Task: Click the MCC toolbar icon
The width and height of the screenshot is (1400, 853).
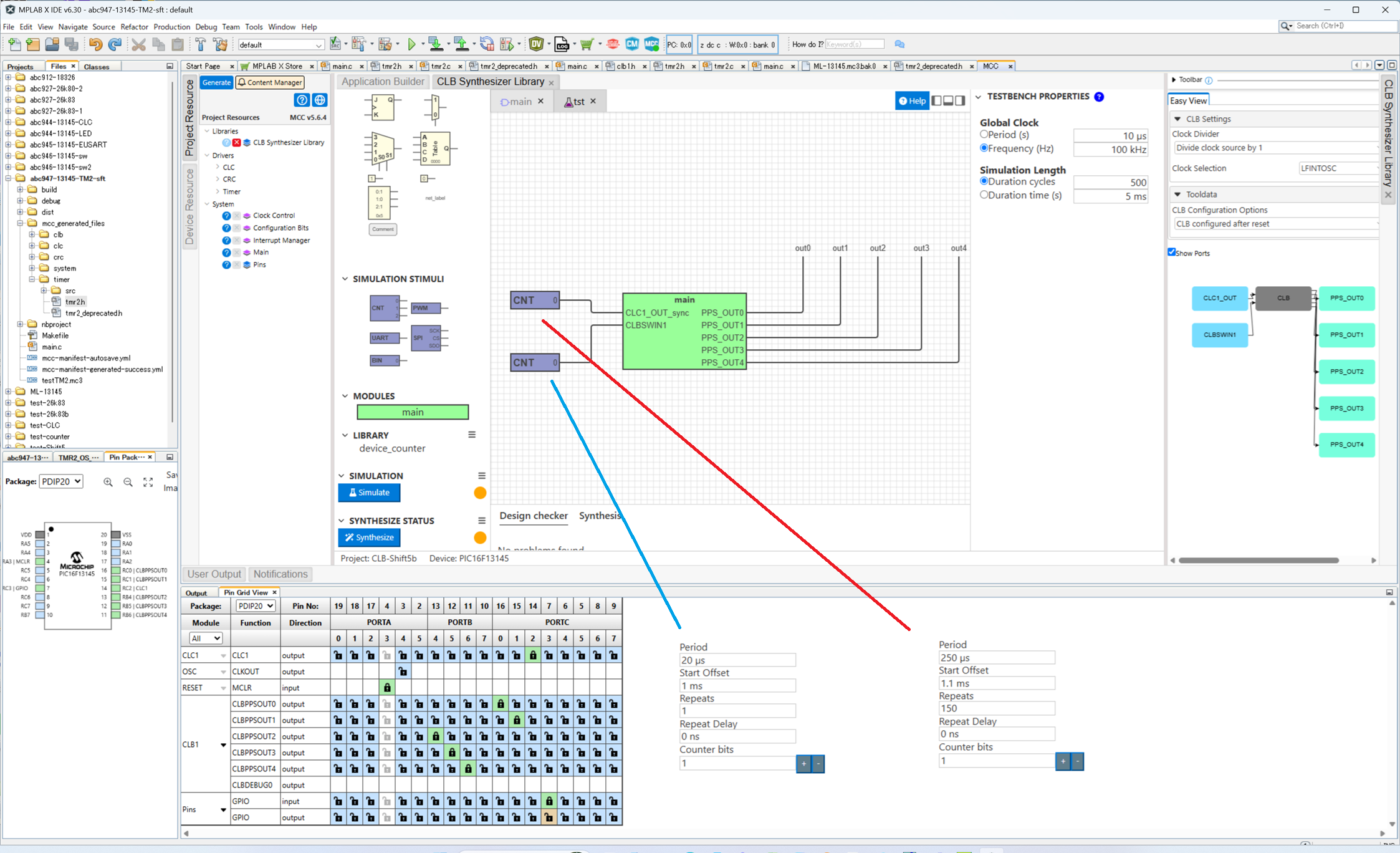Action: (651, 44)
